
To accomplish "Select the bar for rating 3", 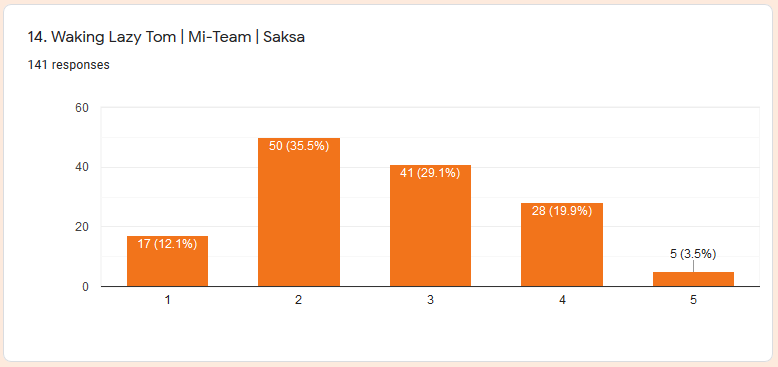I will pyautogui.click(x=430, y=225).
